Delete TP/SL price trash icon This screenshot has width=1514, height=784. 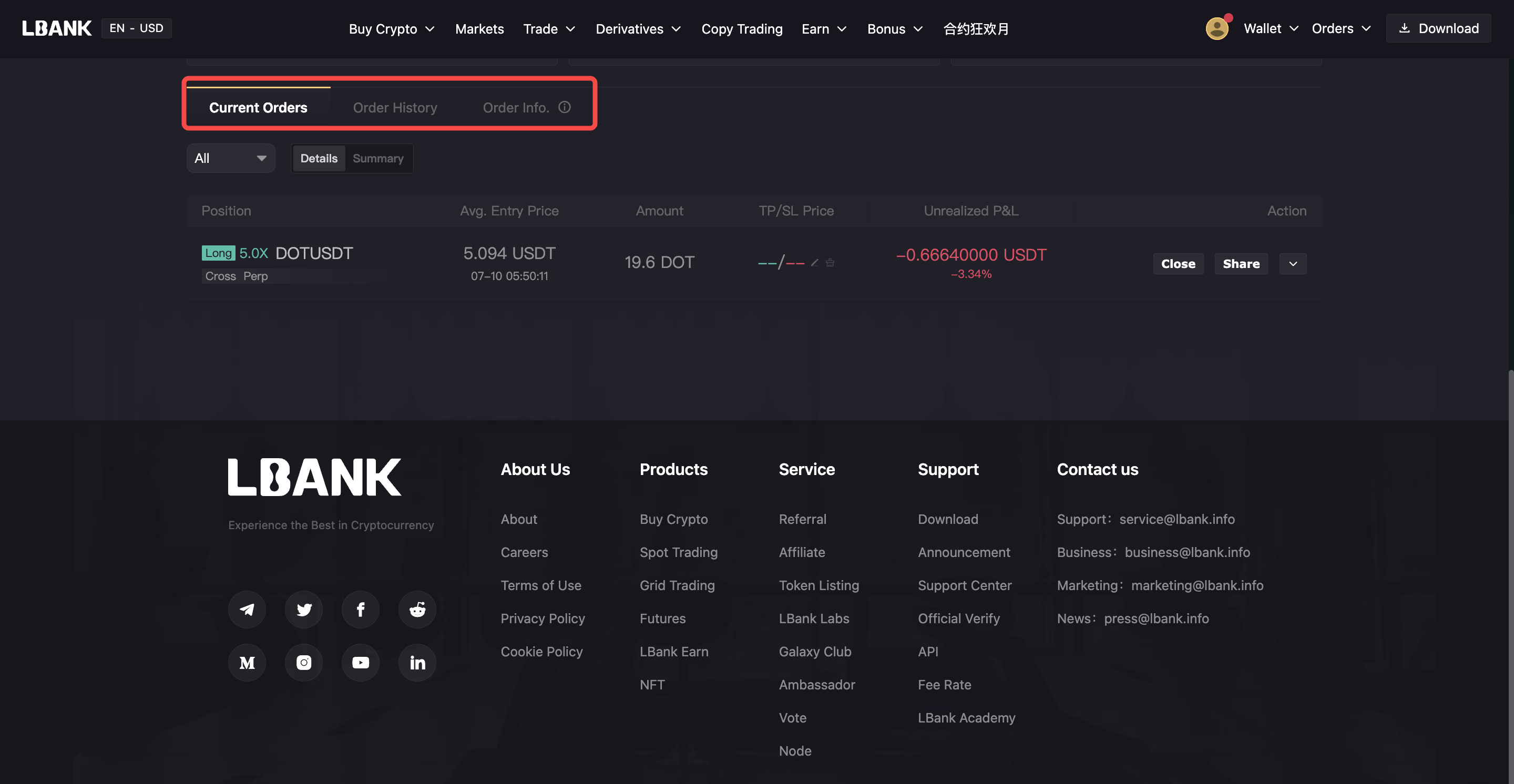[830, 263]
